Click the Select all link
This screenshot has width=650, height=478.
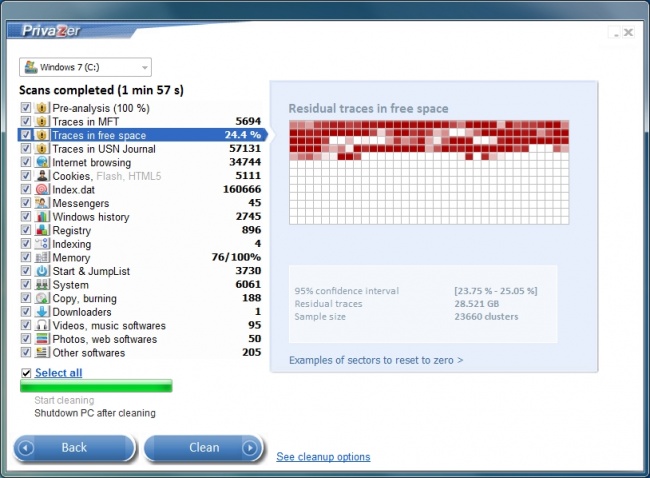click(x=58, y=373)
